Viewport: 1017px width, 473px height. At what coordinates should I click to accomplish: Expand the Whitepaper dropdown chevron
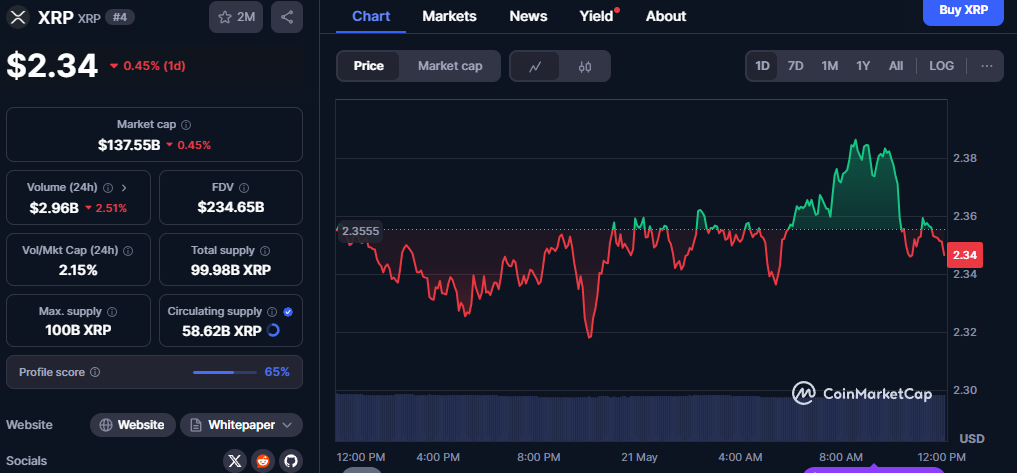(288, 426)
